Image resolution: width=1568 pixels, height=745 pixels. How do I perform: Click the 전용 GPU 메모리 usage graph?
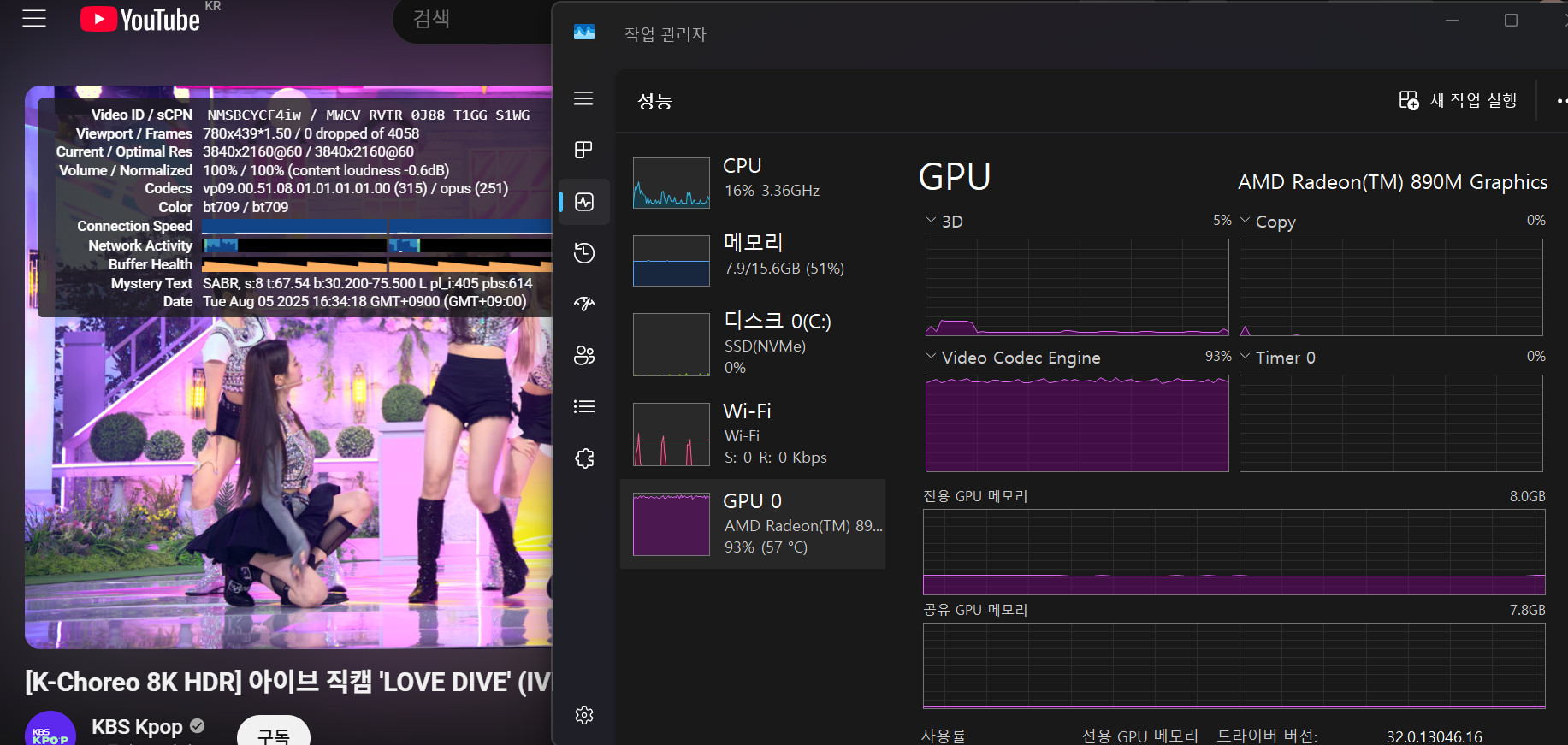click(1234, 552)
